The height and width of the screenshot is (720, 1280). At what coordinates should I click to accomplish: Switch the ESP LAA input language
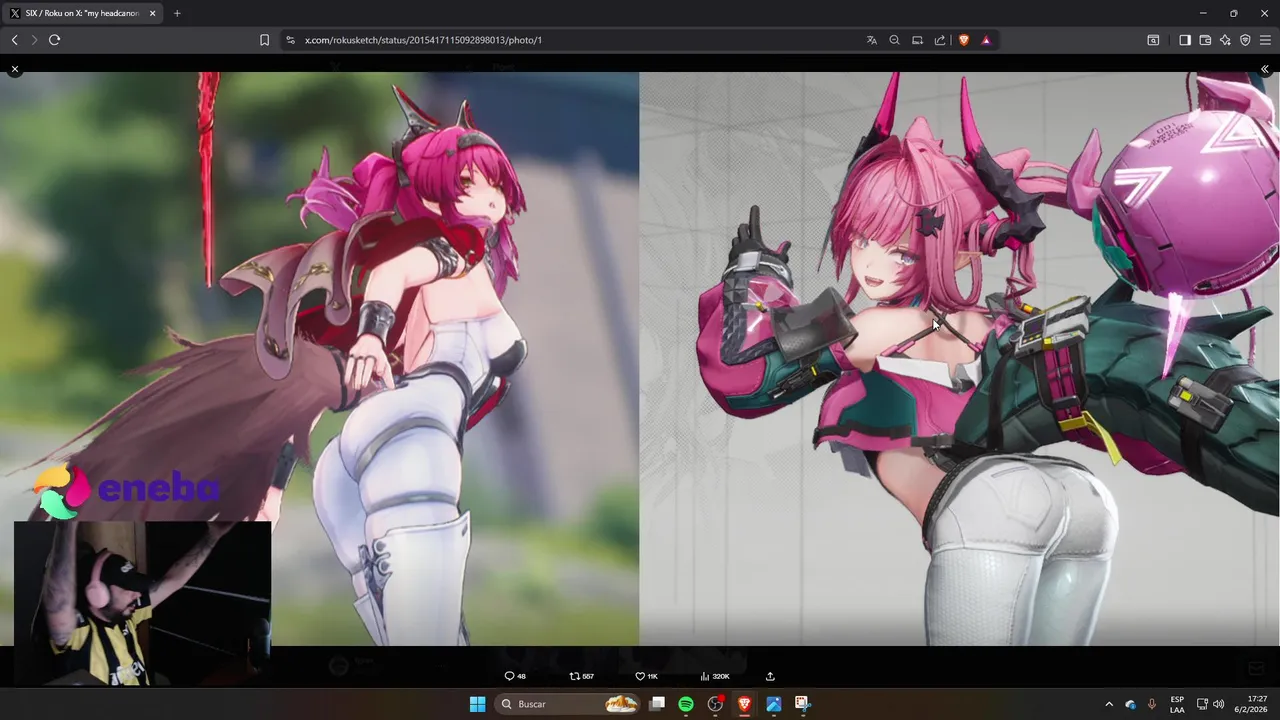pyautogui.click(x=1177, y=704)
